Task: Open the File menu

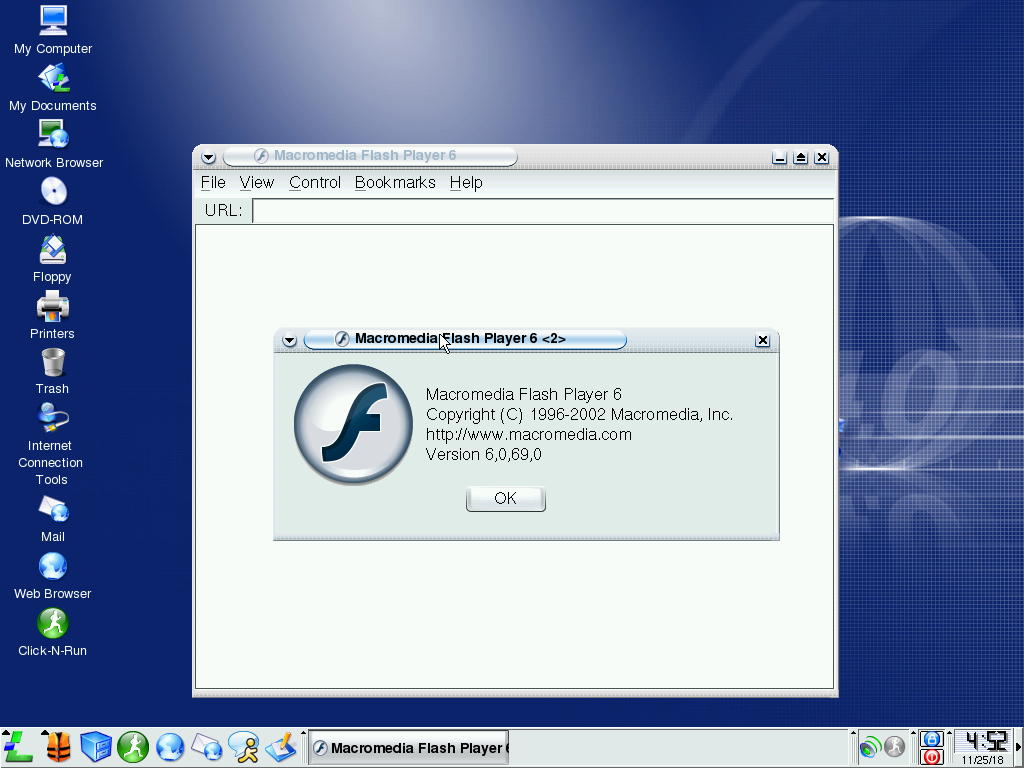Action: [x=213, y=183]
